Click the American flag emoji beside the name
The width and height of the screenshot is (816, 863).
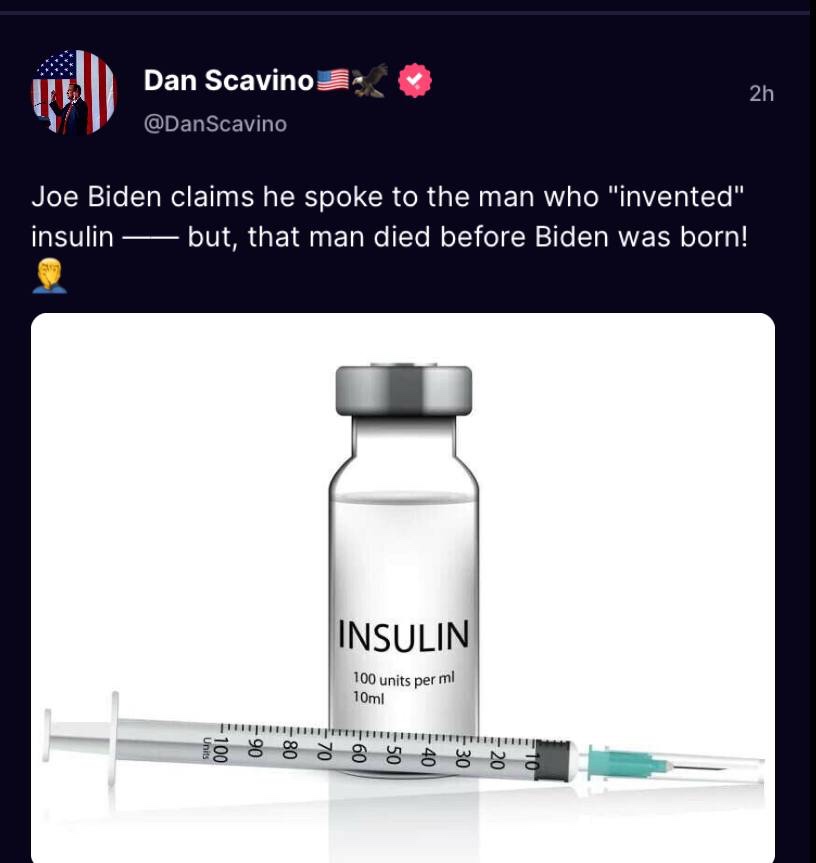coord(331,81)
